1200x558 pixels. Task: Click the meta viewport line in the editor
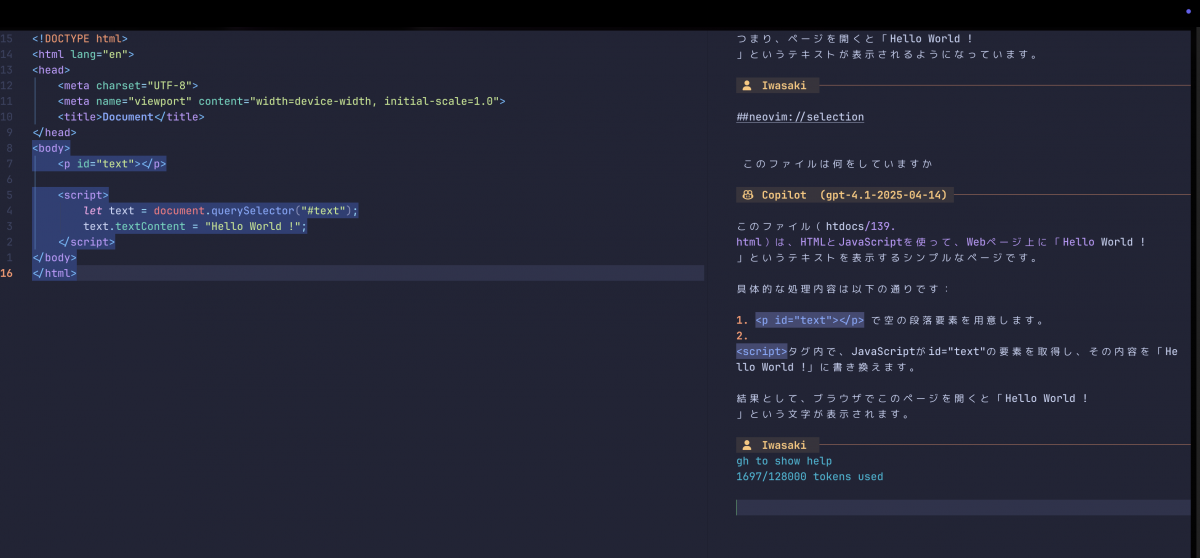(x=280, y=101)
